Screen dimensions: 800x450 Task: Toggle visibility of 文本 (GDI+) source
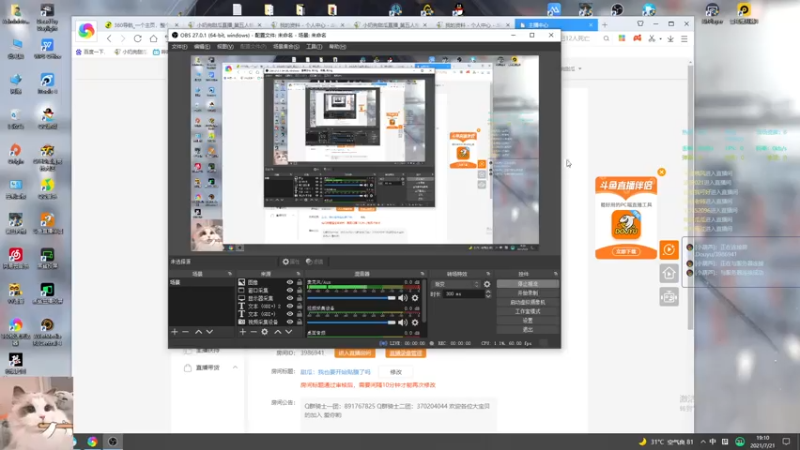pyautogui.click(x=290, y=314)
